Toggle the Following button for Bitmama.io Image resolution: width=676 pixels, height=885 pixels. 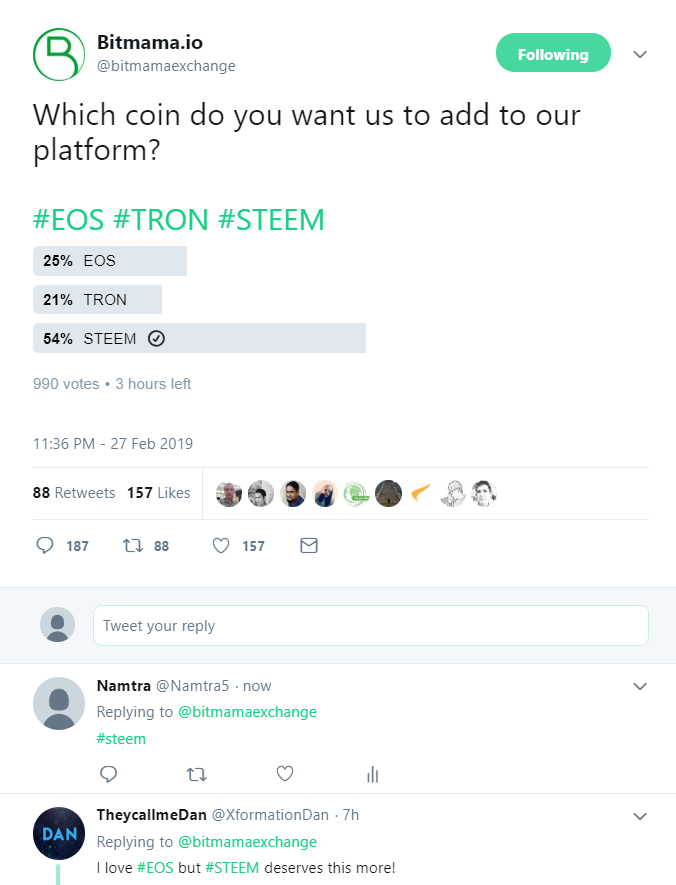pyautogui.click(x=553, y=55)
